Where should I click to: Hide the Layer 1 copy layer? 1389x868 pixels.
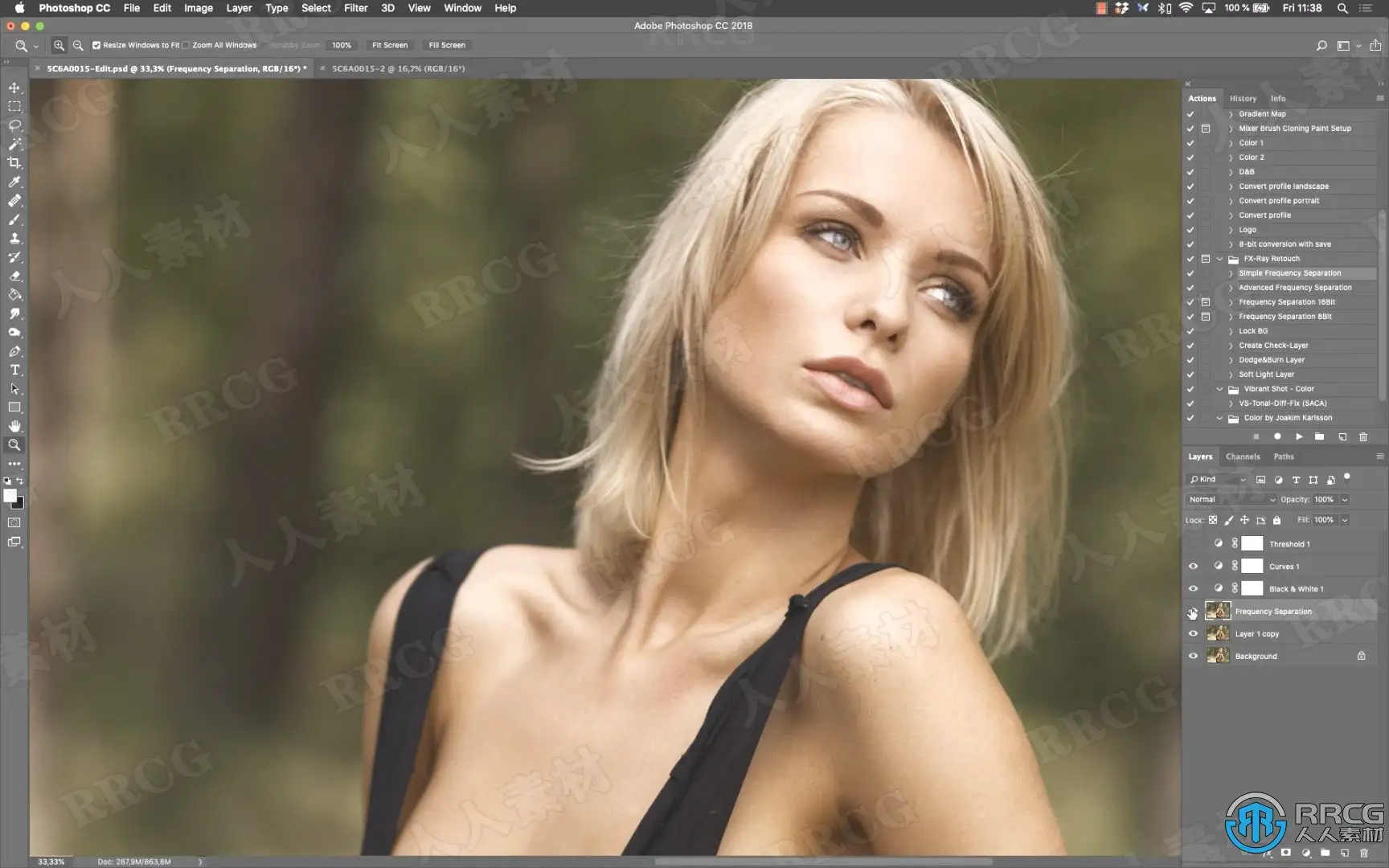point(1193,634)
